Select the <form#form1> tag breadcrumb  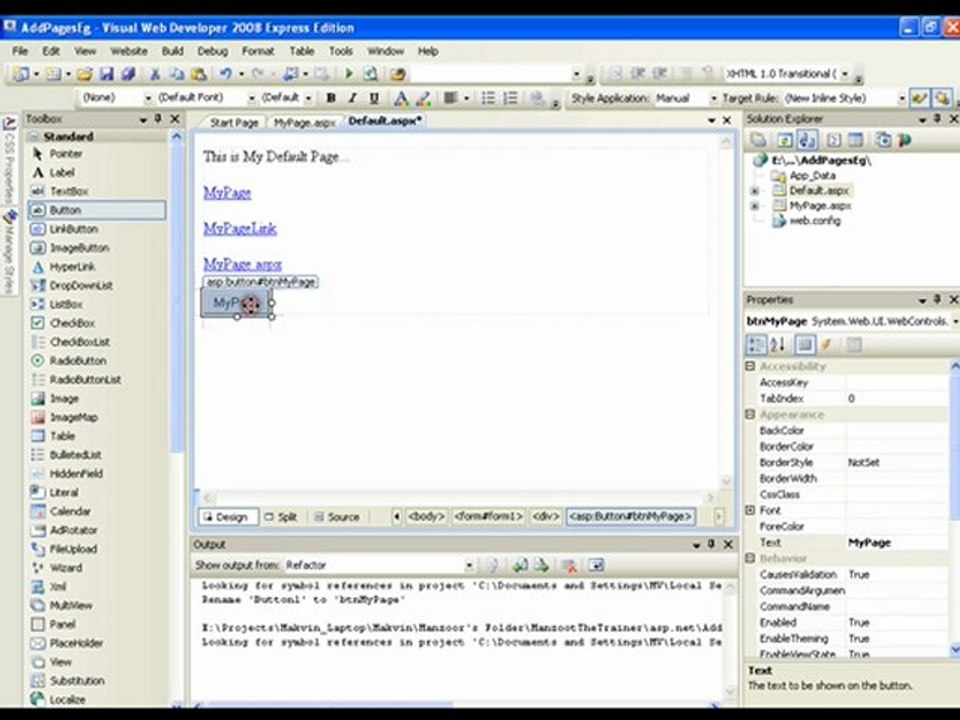click(x=488, y=517)
